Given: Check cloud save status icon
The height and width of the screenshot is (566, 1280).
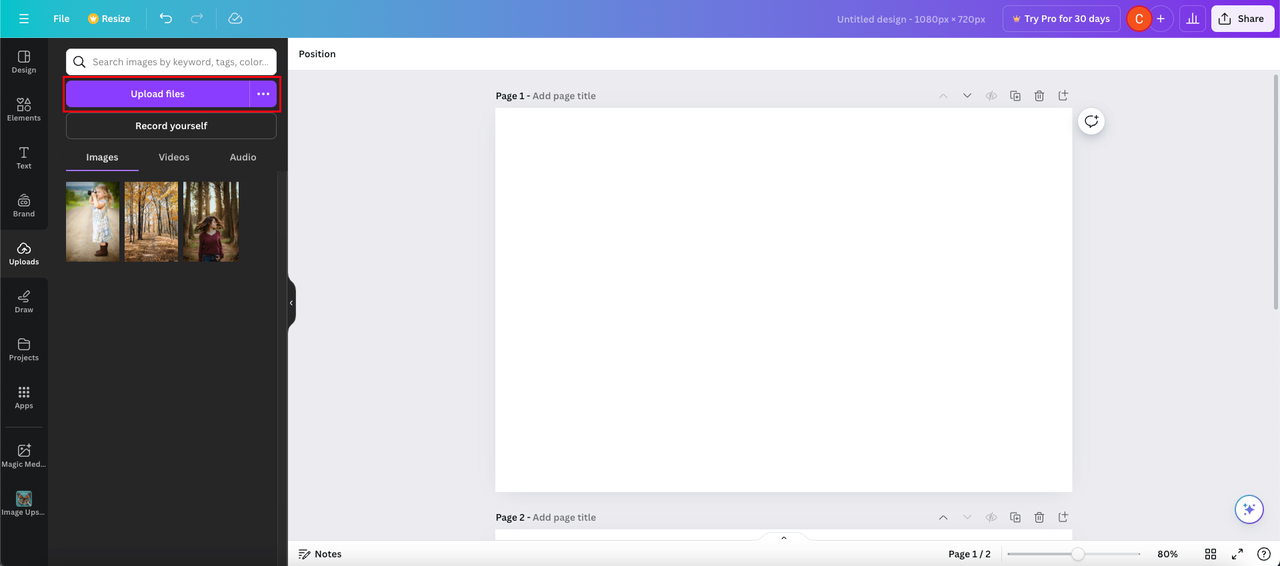Looking at the screenshot, I should click(235, 19).
